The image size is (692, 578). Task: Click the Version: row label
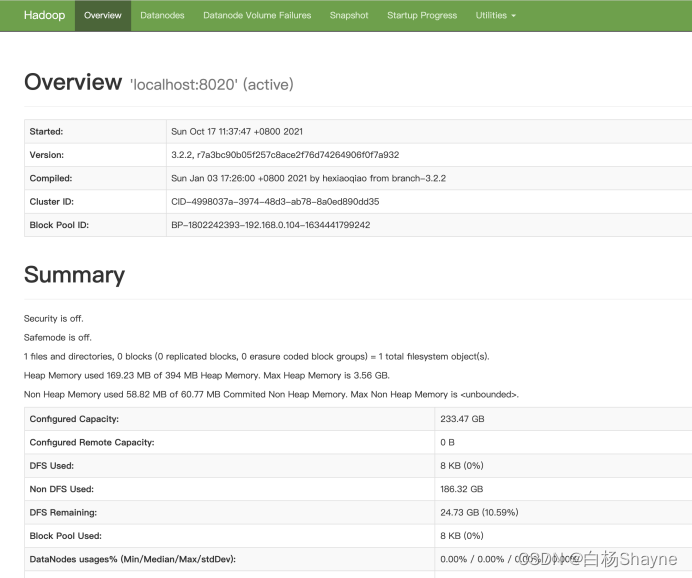(x=47, y=155)
